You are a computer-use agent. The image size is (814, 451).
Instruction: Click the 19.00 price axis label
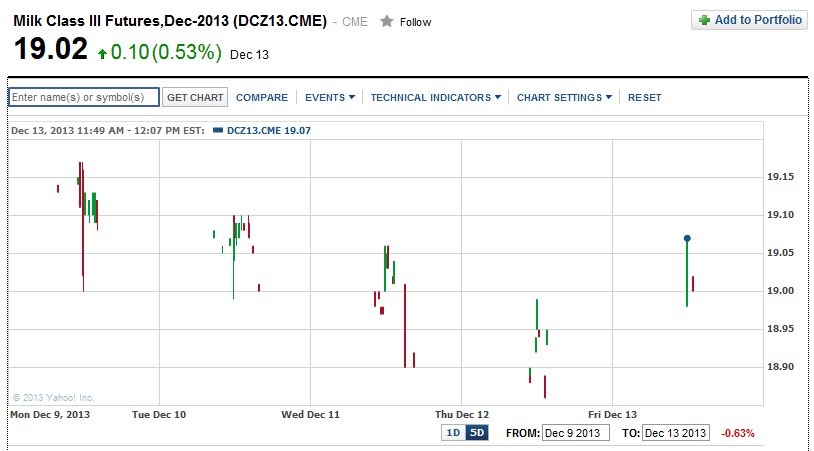point(780,291)
